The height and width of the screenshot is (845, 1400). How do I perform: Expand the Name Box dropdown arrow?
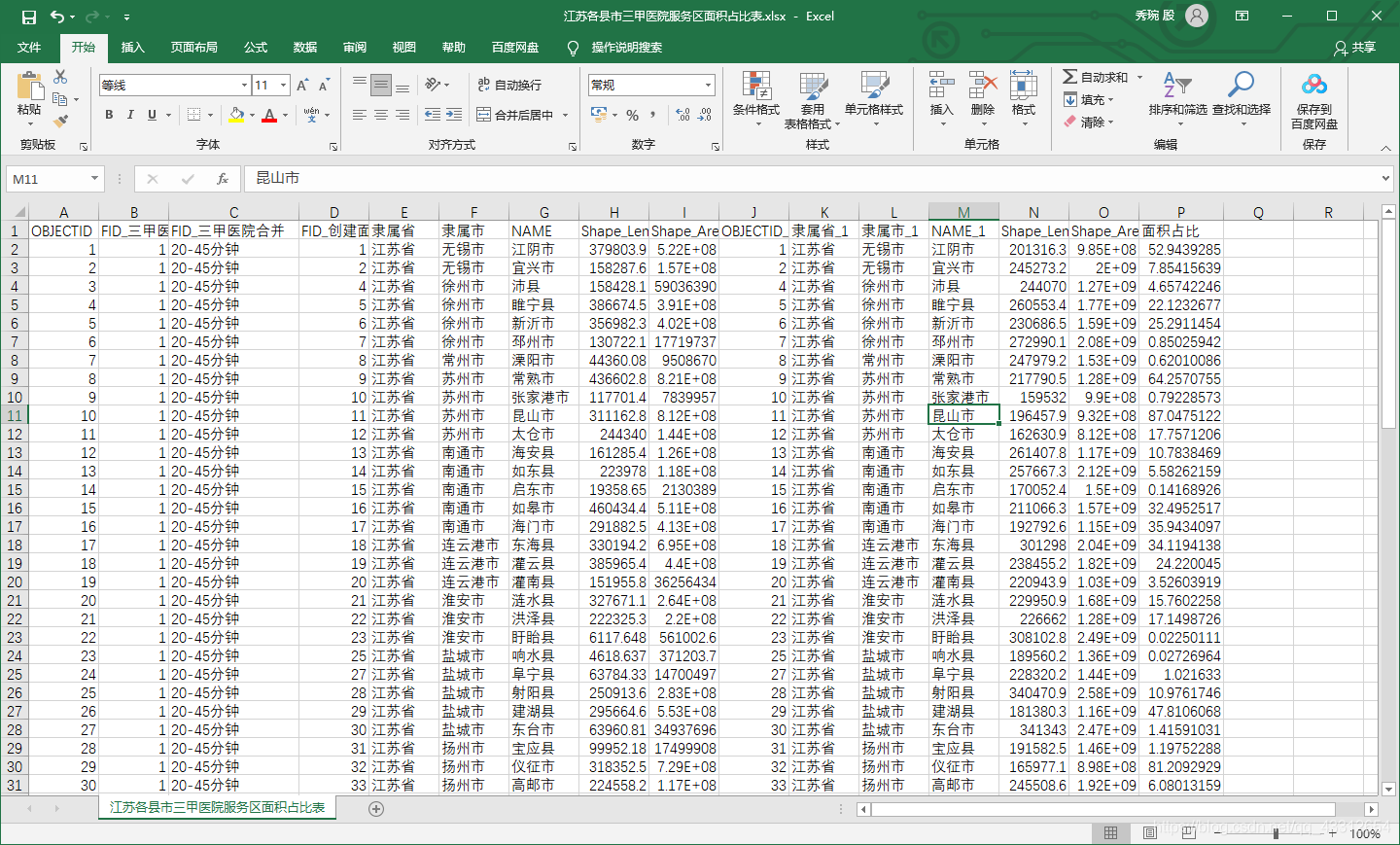click(x=94, y=179)
